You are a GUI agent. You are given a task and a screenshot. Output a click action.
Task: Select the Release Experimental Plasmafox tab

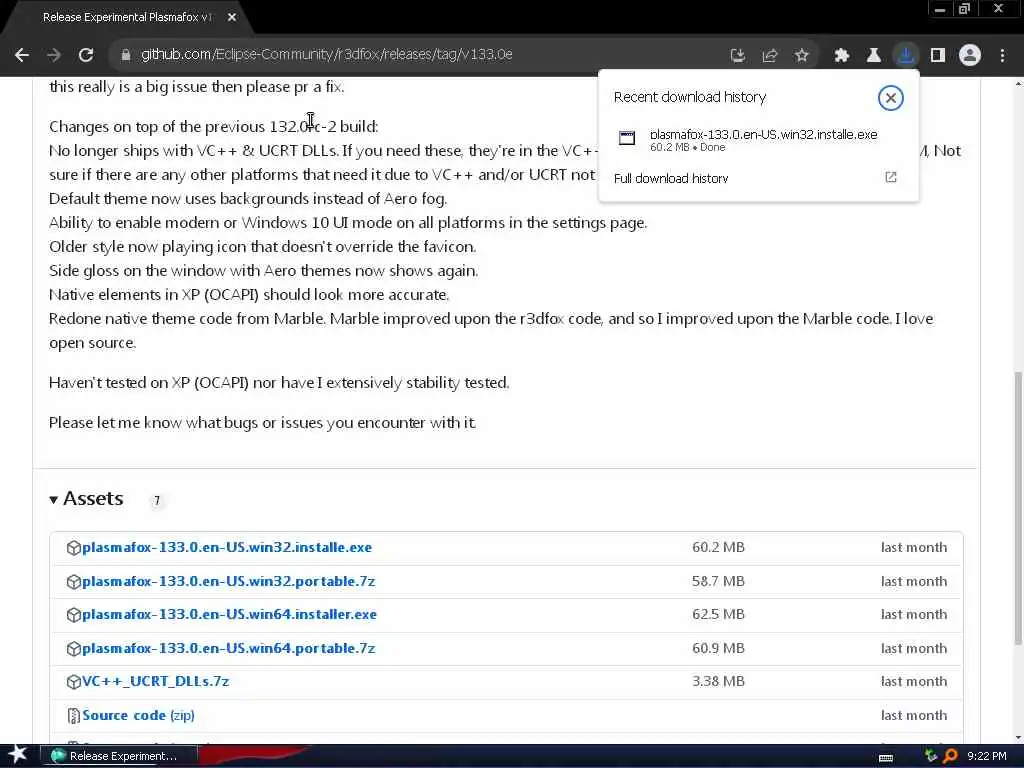point(127,18)
